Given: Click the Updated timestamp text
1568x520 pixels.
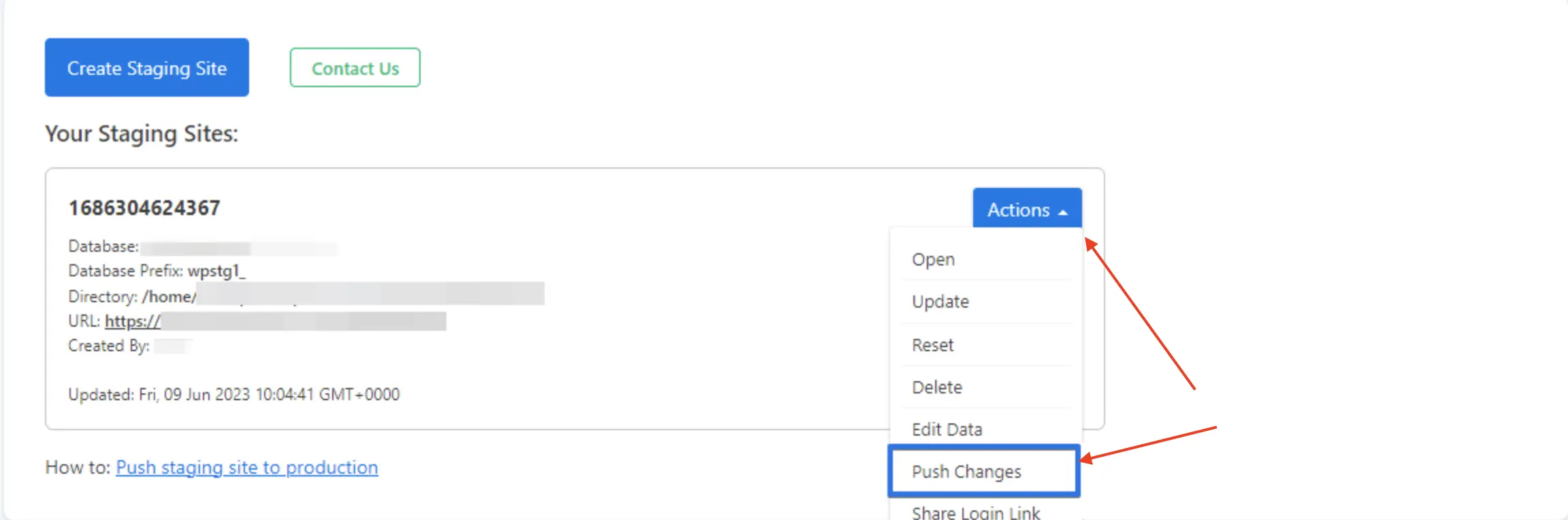Looking at the screenshot, I should click(x=234, y=394).
